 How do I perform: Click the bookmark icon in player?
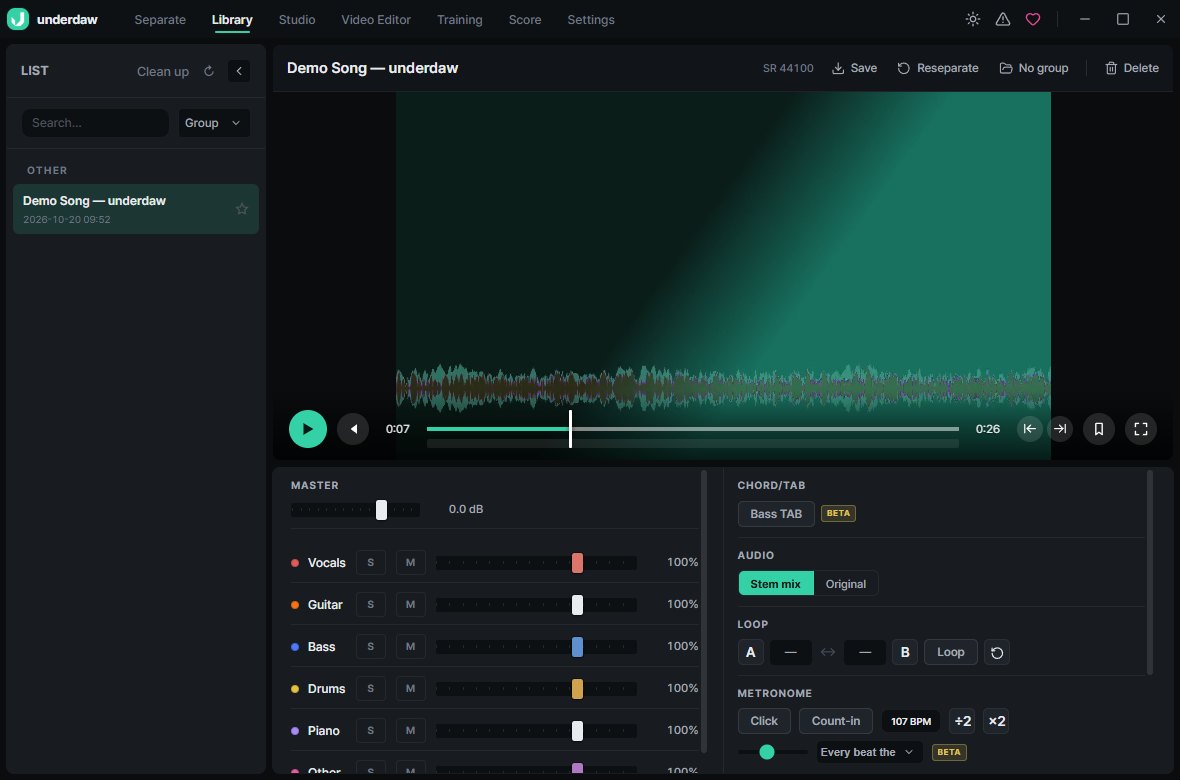pyautogui.click(x=1099, y=429)
